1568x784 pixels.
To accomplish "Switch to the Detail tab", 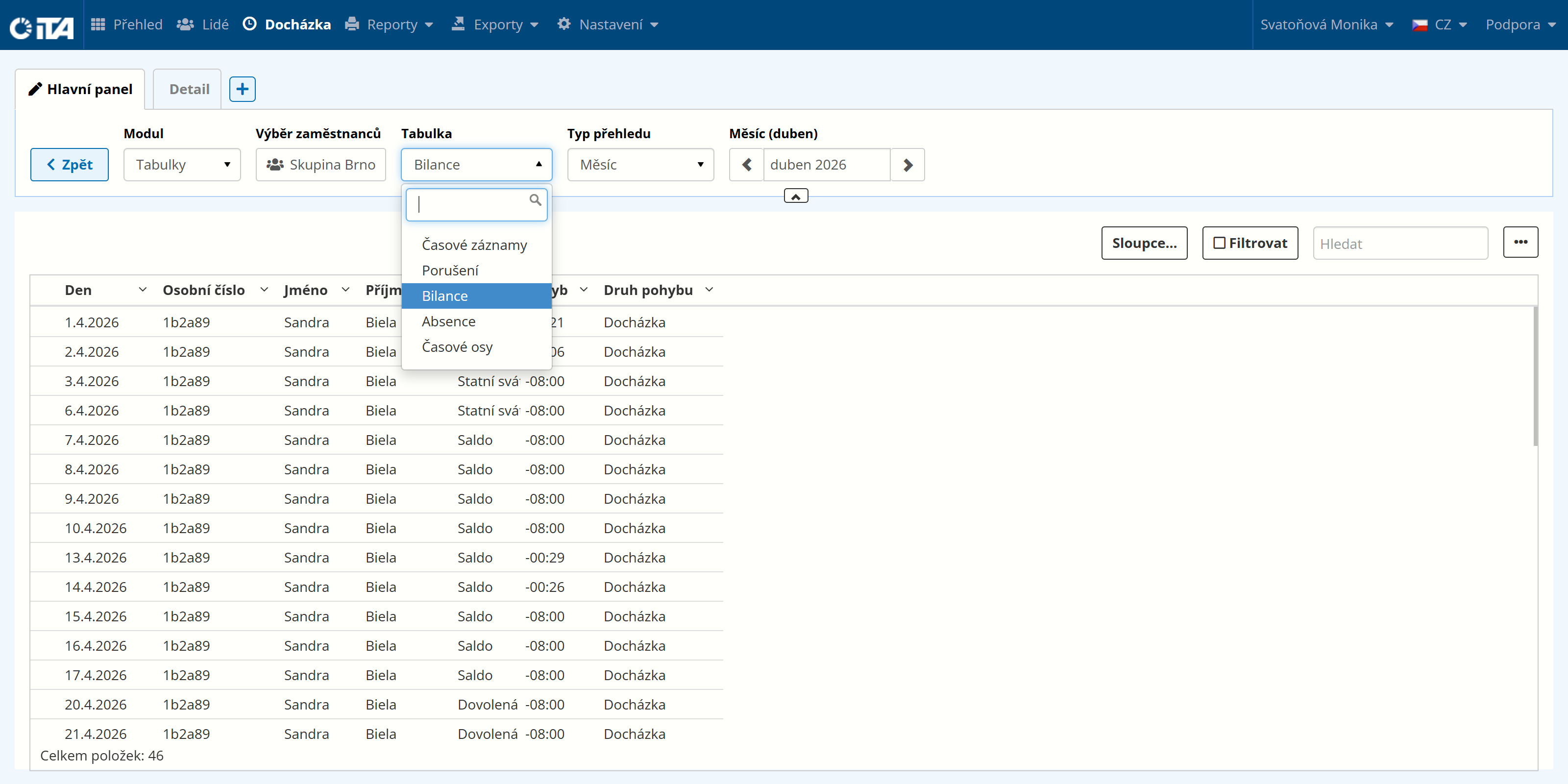I will 188,89.
